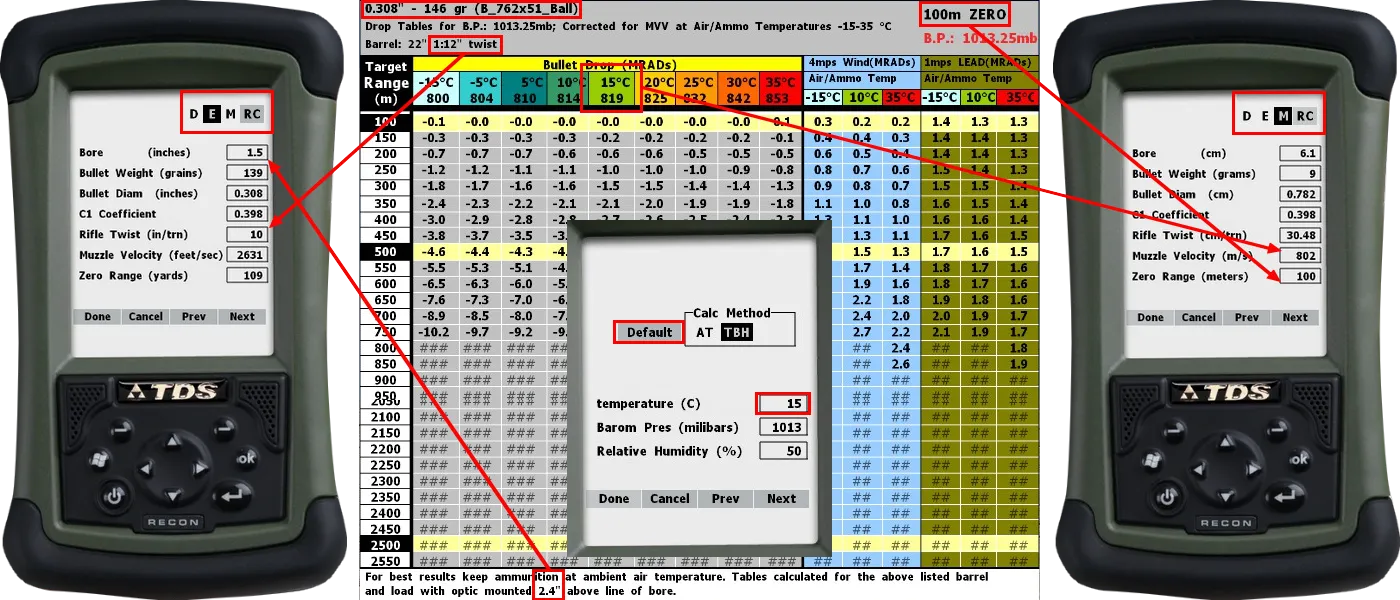Tap the enter key on the imperial-units handheld

pyautogui.click(x=232, y=494)
